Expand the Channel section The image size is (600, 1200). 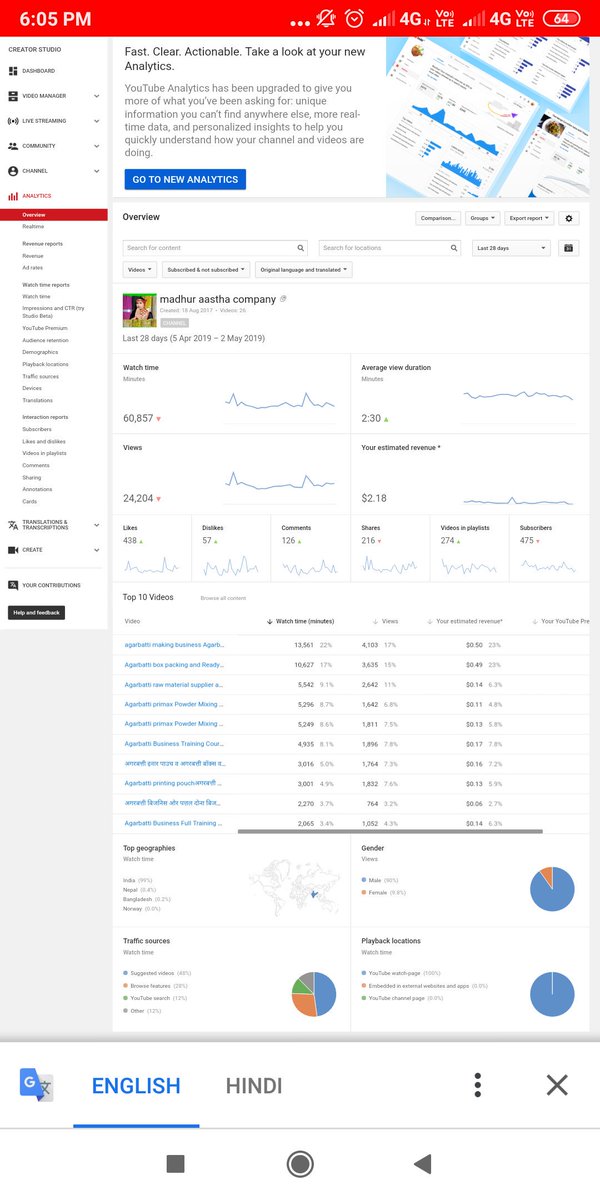[97, 171]
